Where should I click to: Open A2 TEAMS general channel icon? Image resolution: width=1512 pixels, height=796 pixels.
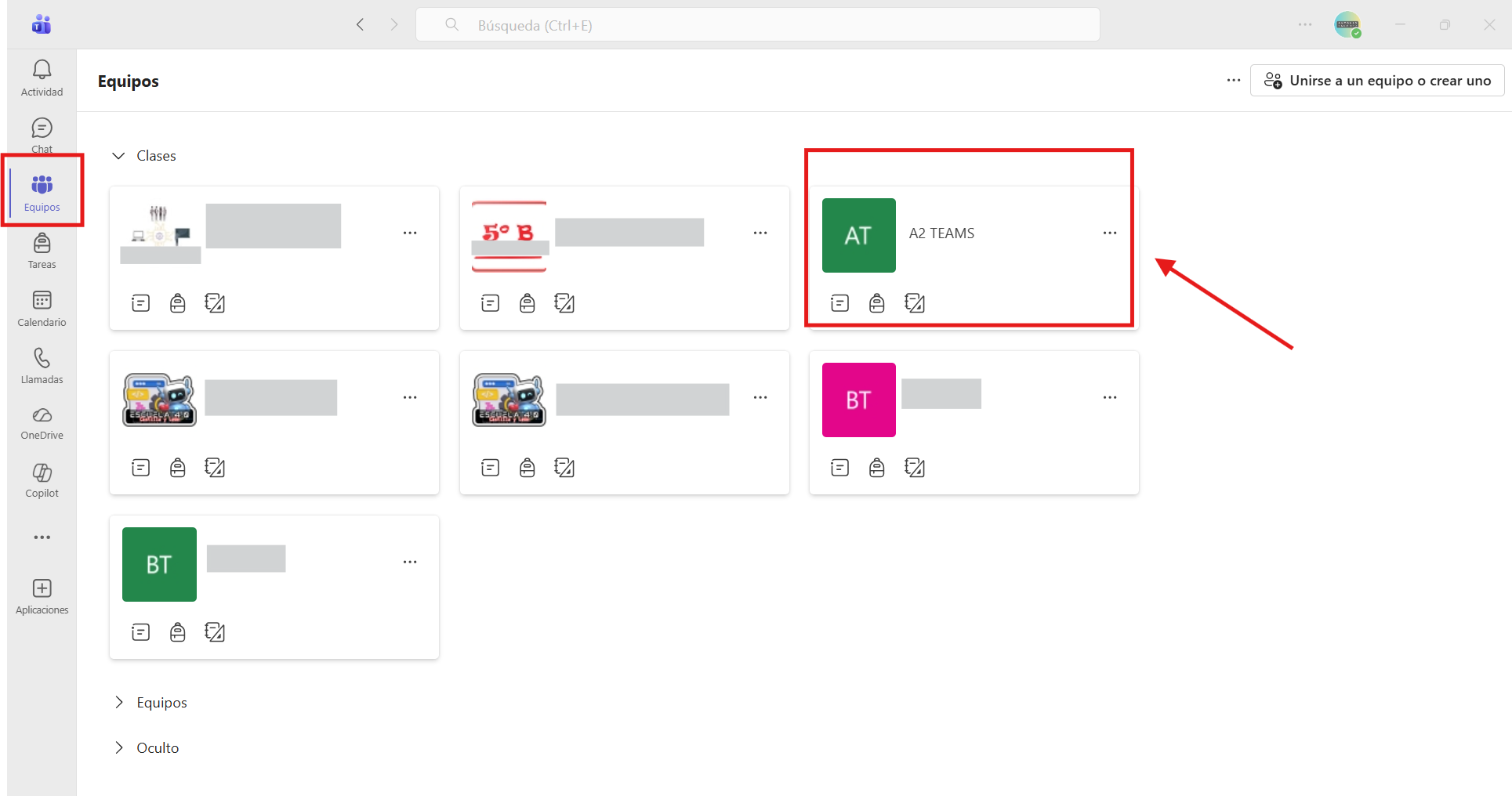coord(839,303)
